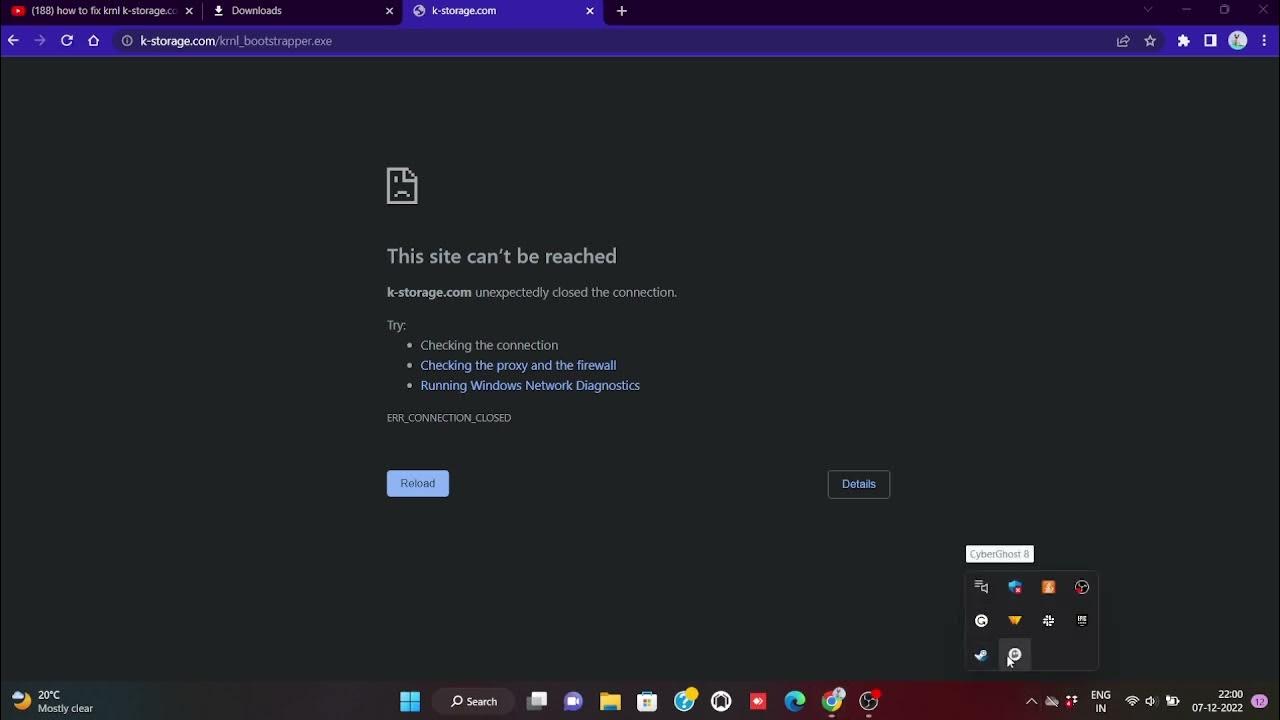Click the sad page error icon

coord(402,186)
